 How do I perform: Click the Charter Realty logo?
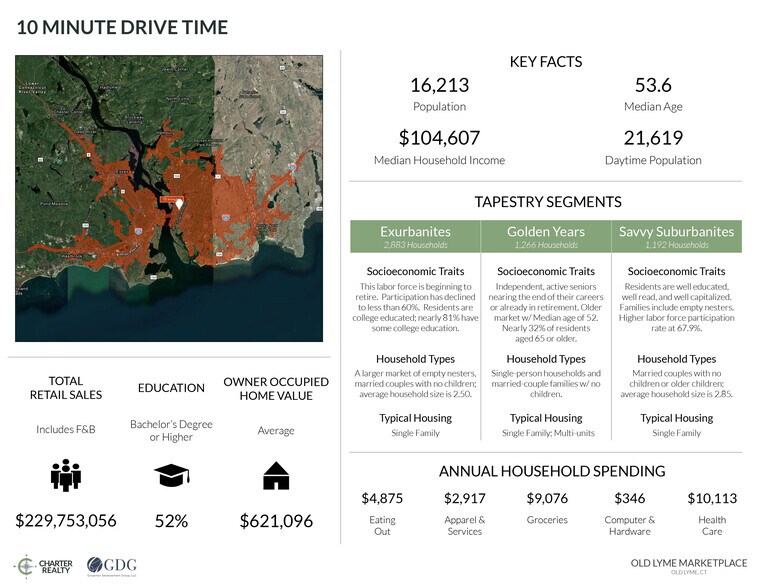click(x=42, y=566)
